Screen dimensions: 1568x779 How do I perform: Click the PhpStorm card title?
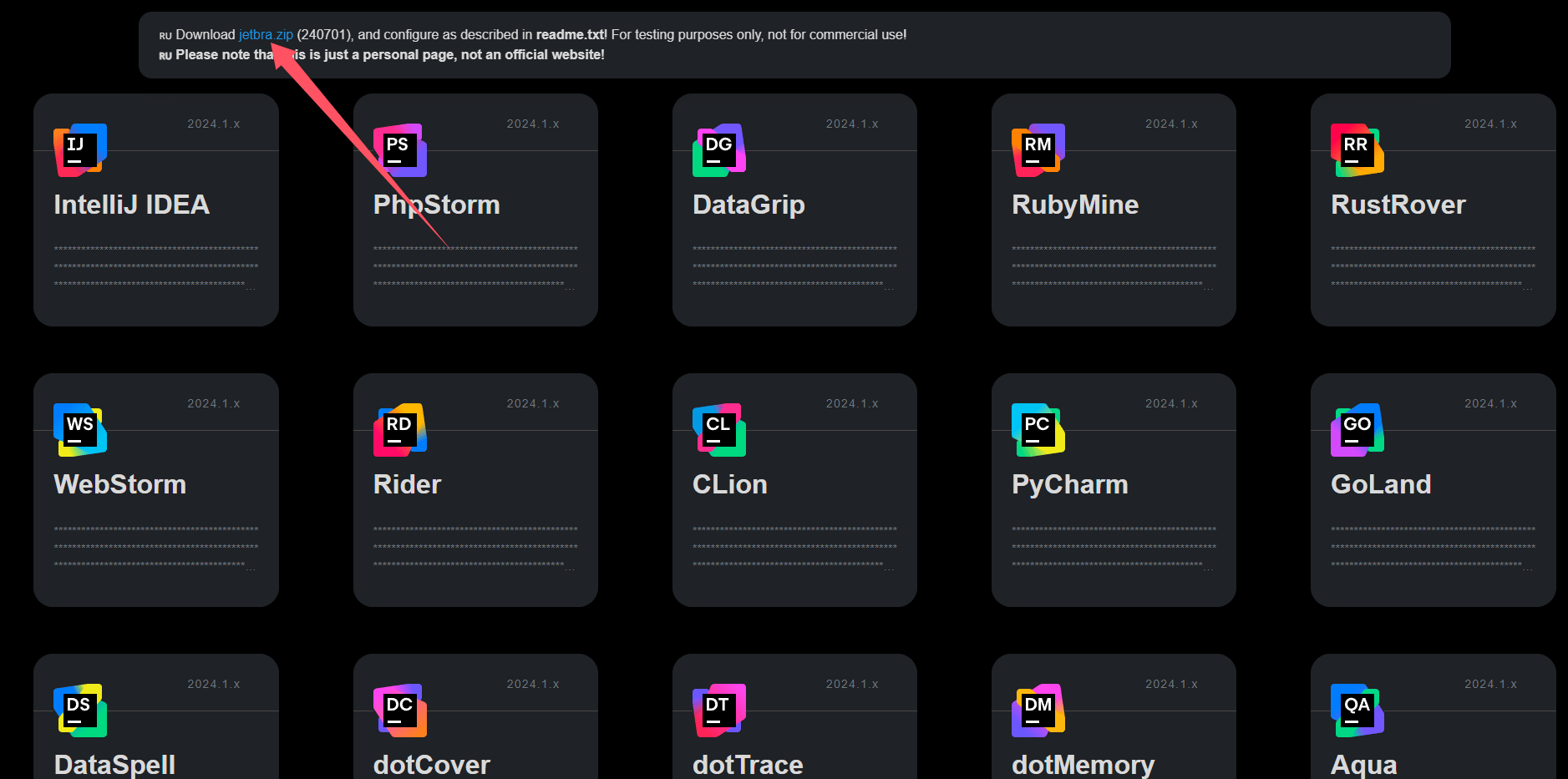[x=436, y=205]
